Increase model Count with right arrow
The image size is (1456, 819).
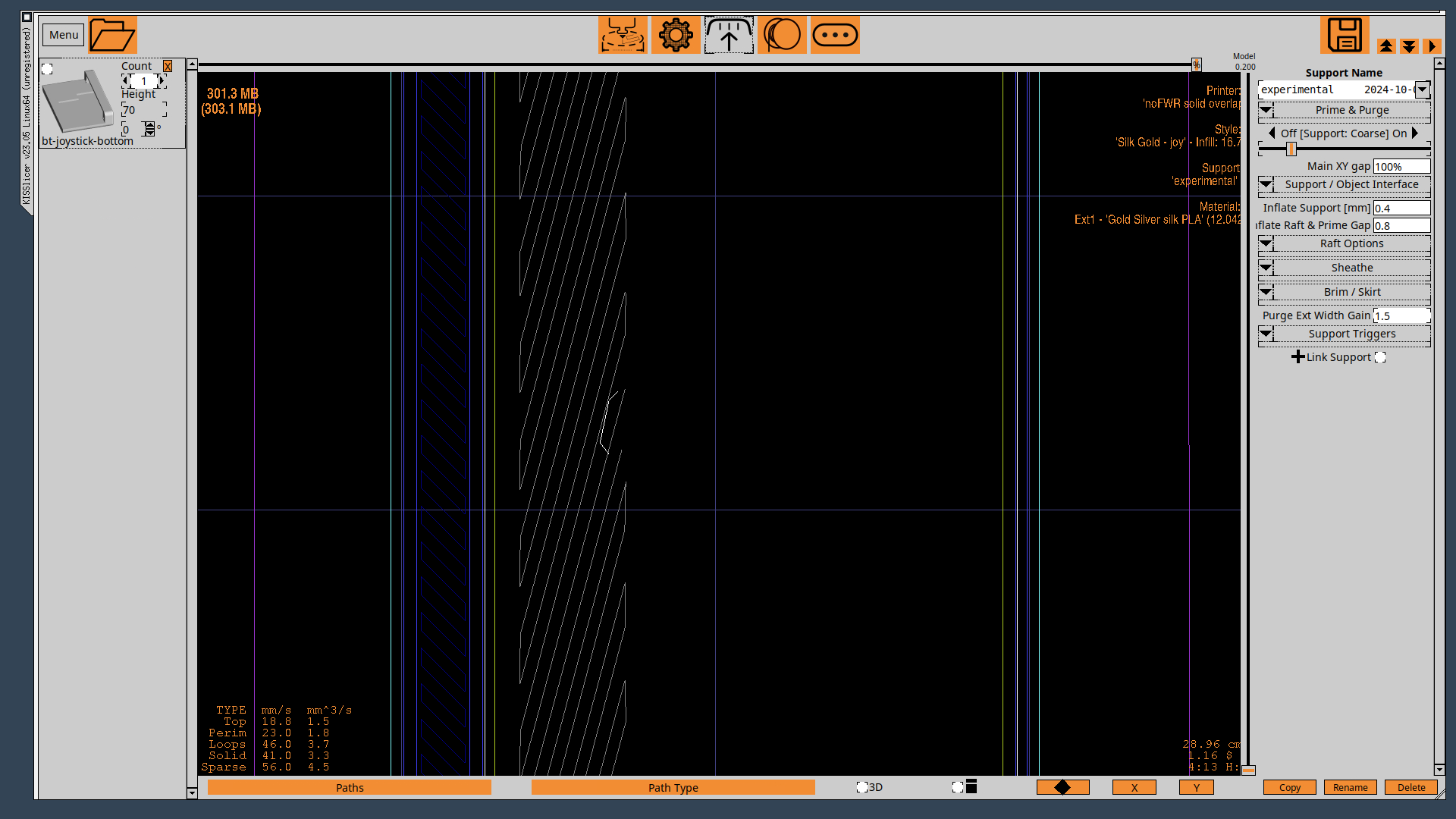point(162,80)
